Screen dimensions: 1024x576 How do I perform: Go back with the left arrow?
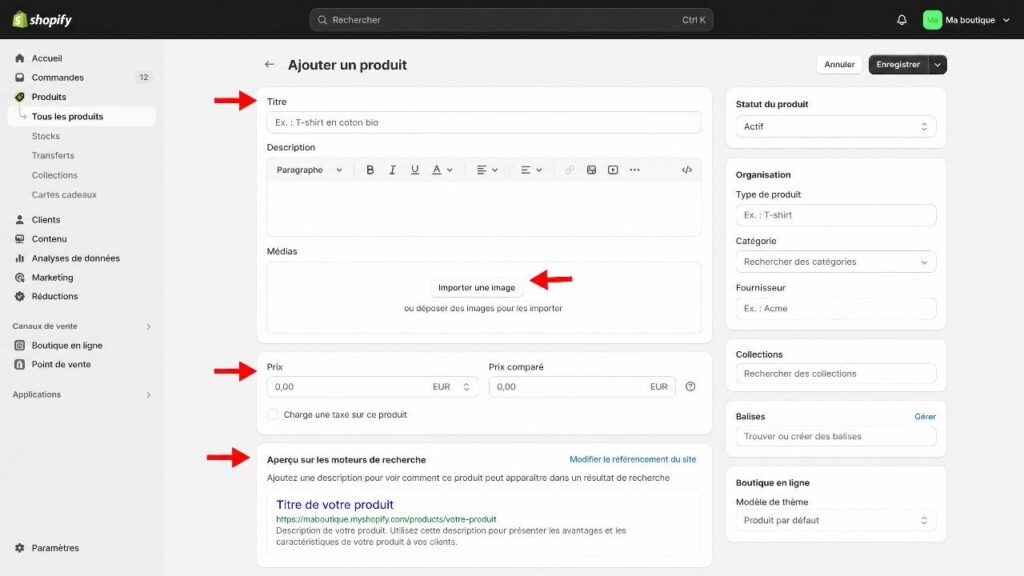click(x=269, y=65)
